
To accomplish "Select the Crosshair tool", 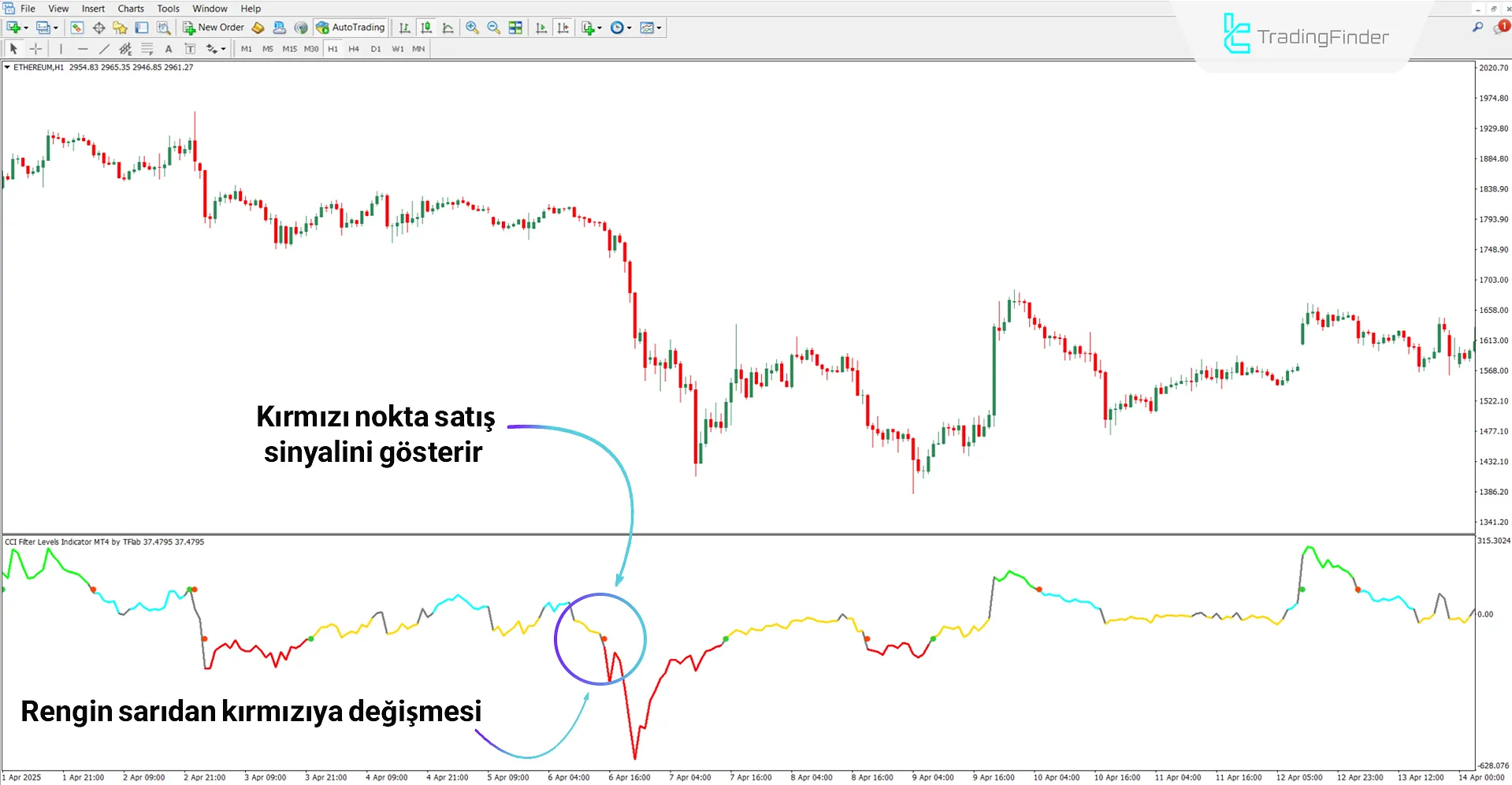I will click(x=35, y=48).
